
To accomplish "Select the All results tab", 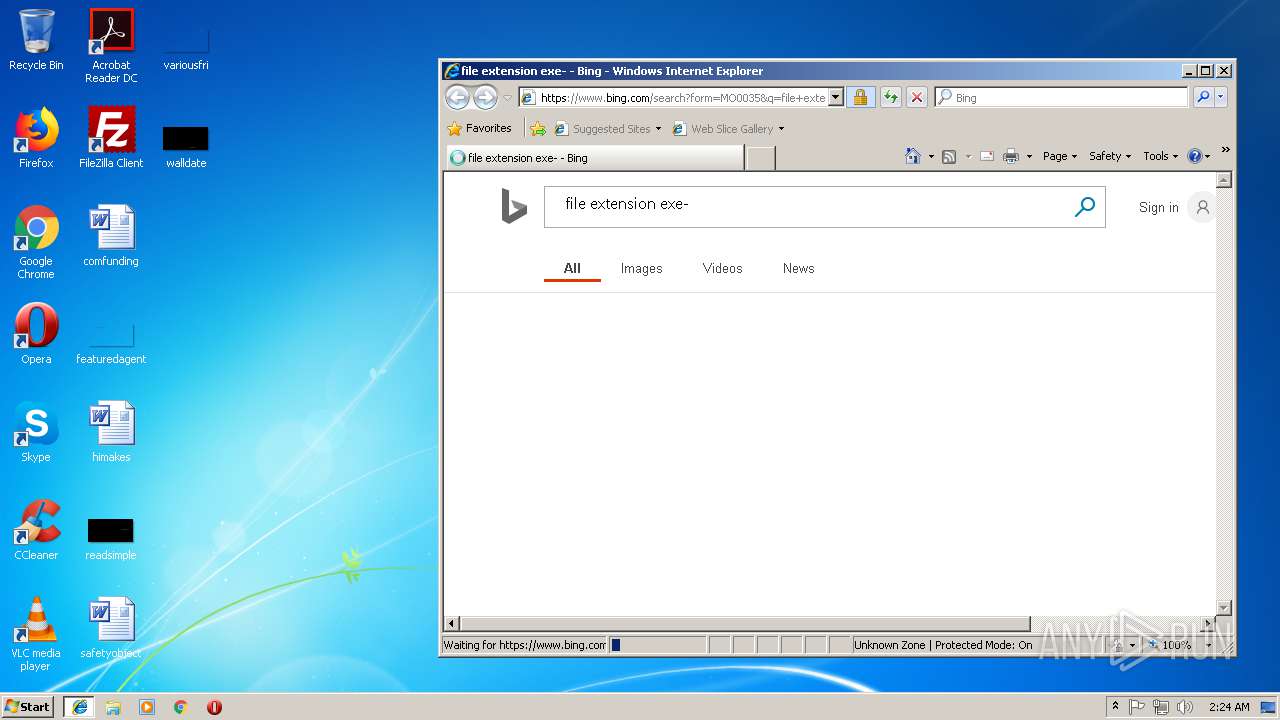I will (572, 268).
